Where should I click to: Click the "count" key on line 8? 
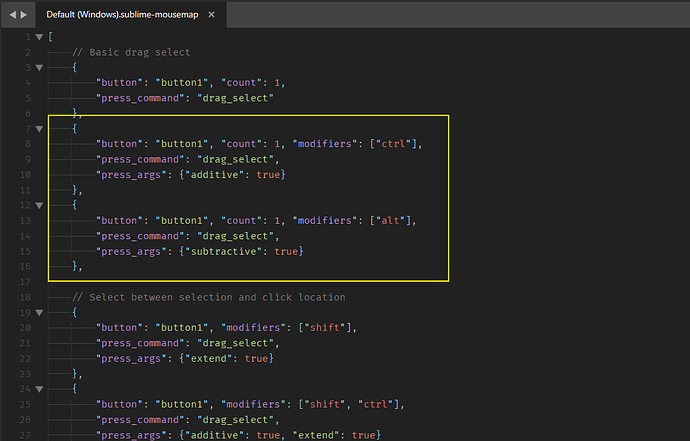coord(241,144)
